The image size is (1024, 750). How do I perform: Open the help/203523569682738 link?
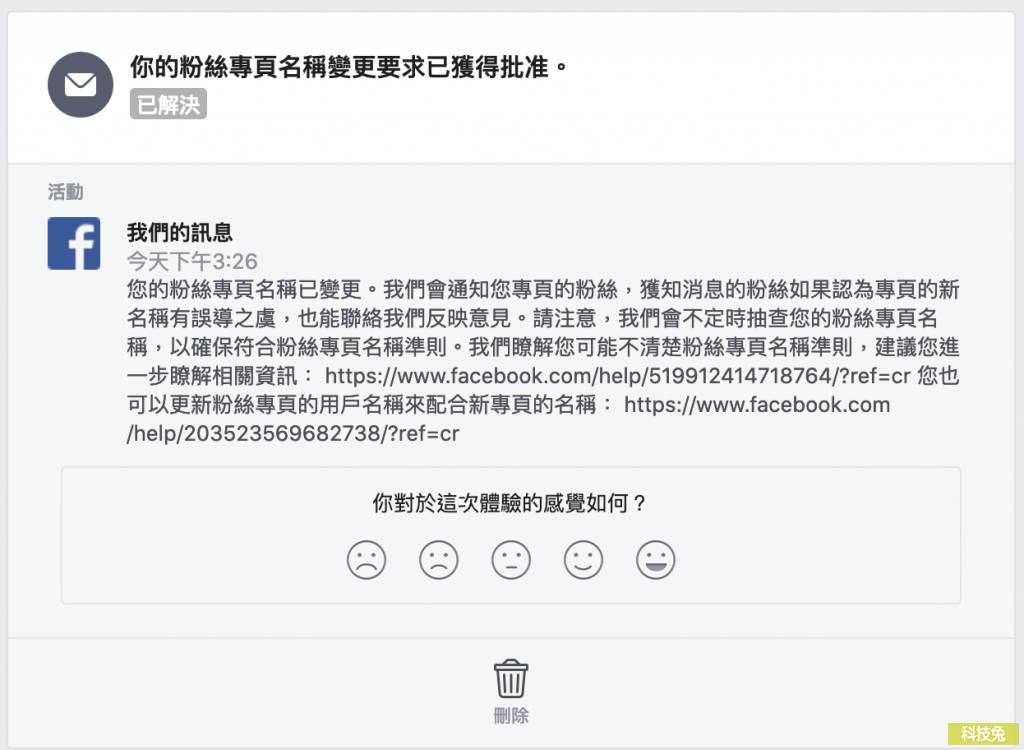point(509,419)
